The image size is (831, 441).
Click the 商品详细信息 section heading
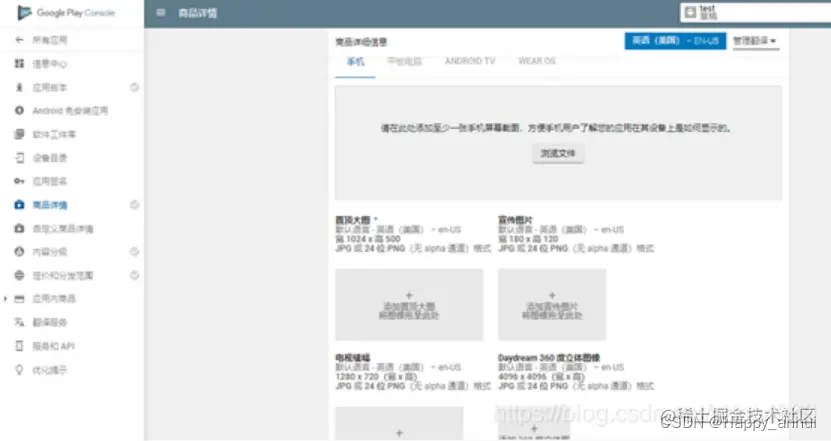tap(361, 42)
